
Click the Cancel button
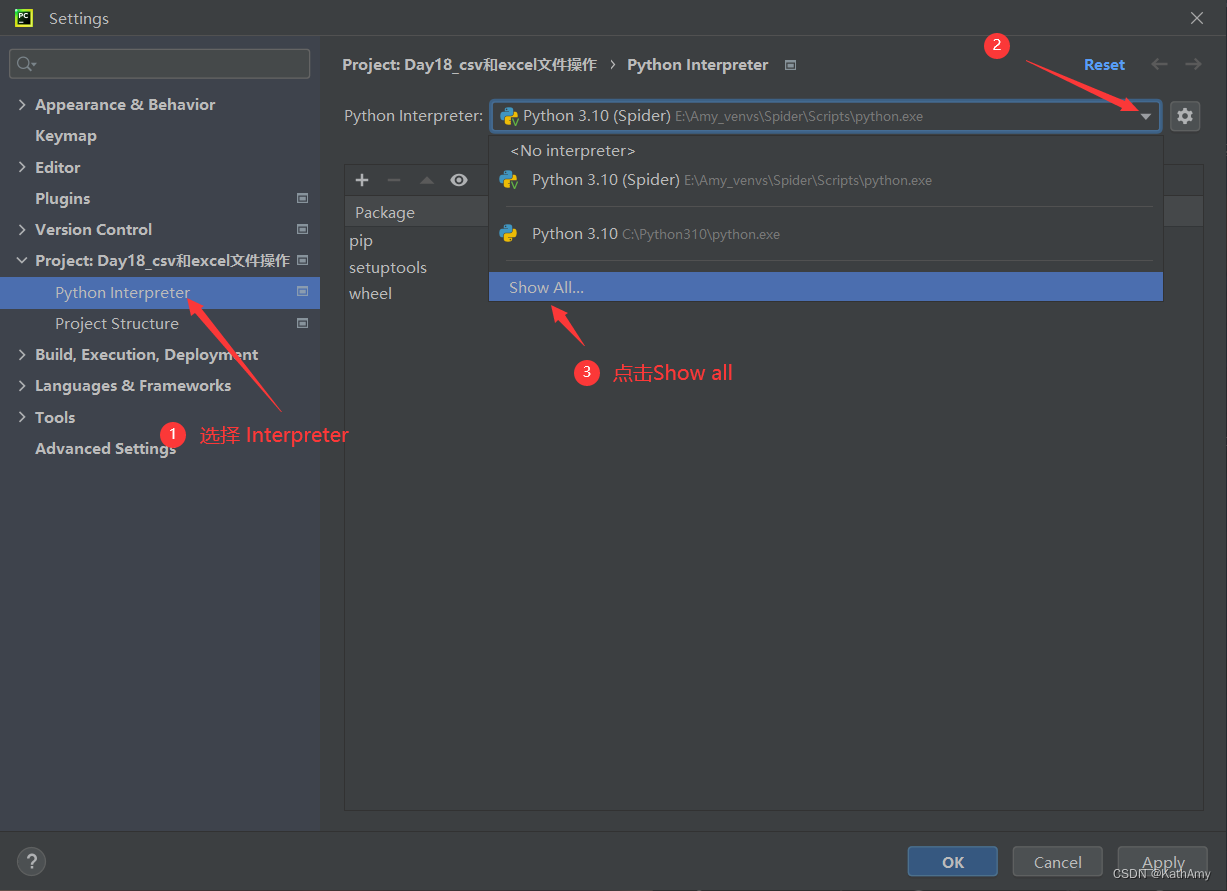1058,862
